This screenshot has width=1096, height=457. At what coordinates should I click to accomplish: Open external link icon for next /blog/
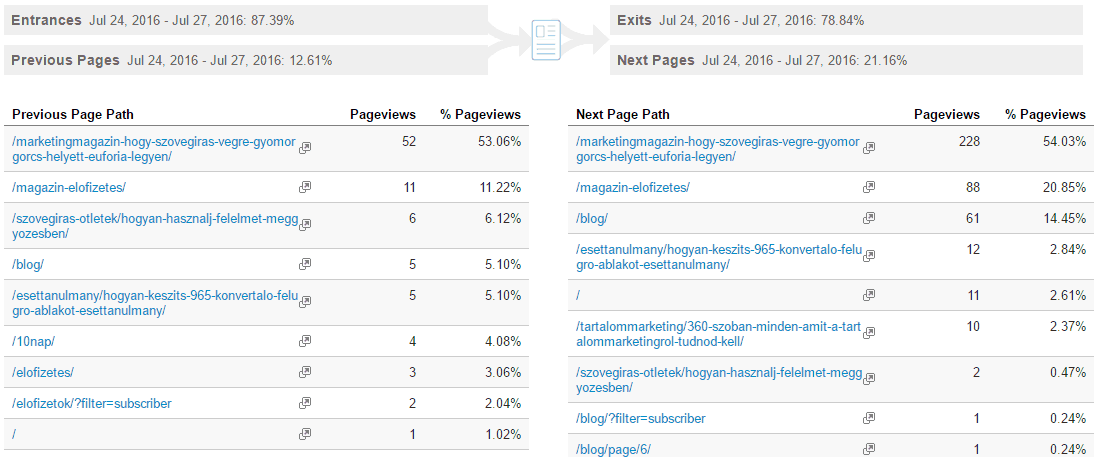869,218
